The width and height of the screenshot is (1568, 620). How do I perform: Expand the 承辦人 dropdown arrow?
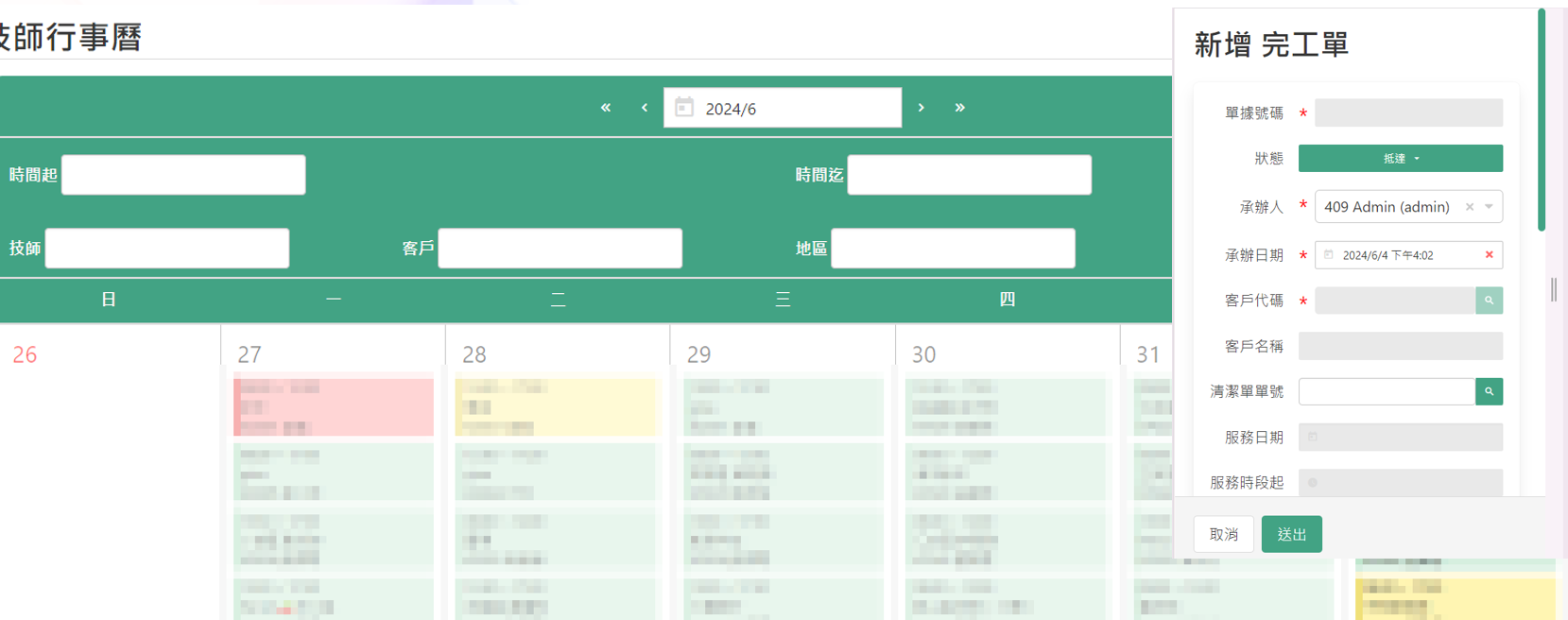[x=1490, y=207]
